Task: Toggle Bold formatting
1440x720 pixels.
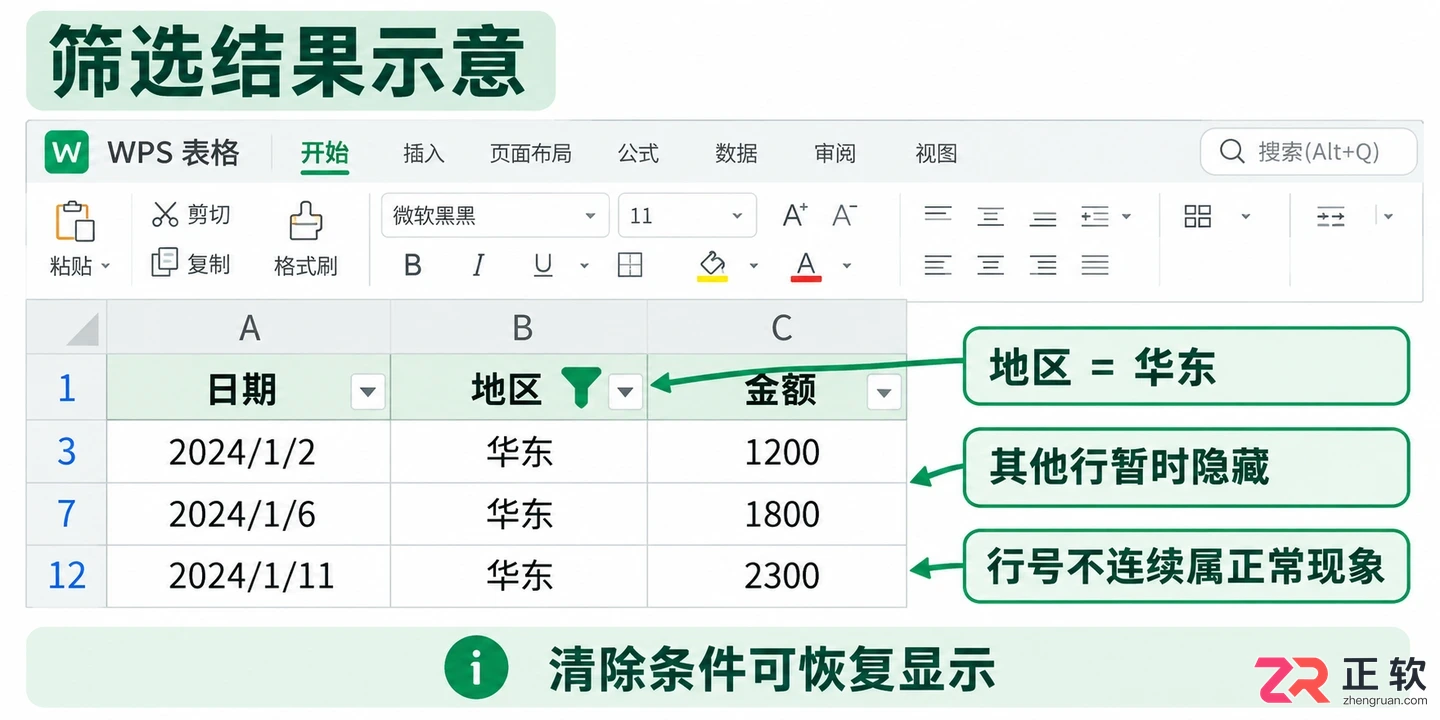Action: click(x=412, y=265)
